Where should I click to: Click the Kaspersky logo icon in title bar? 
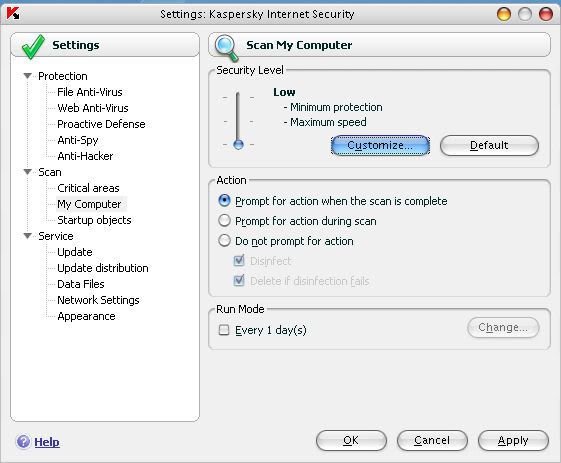(13, 14)
